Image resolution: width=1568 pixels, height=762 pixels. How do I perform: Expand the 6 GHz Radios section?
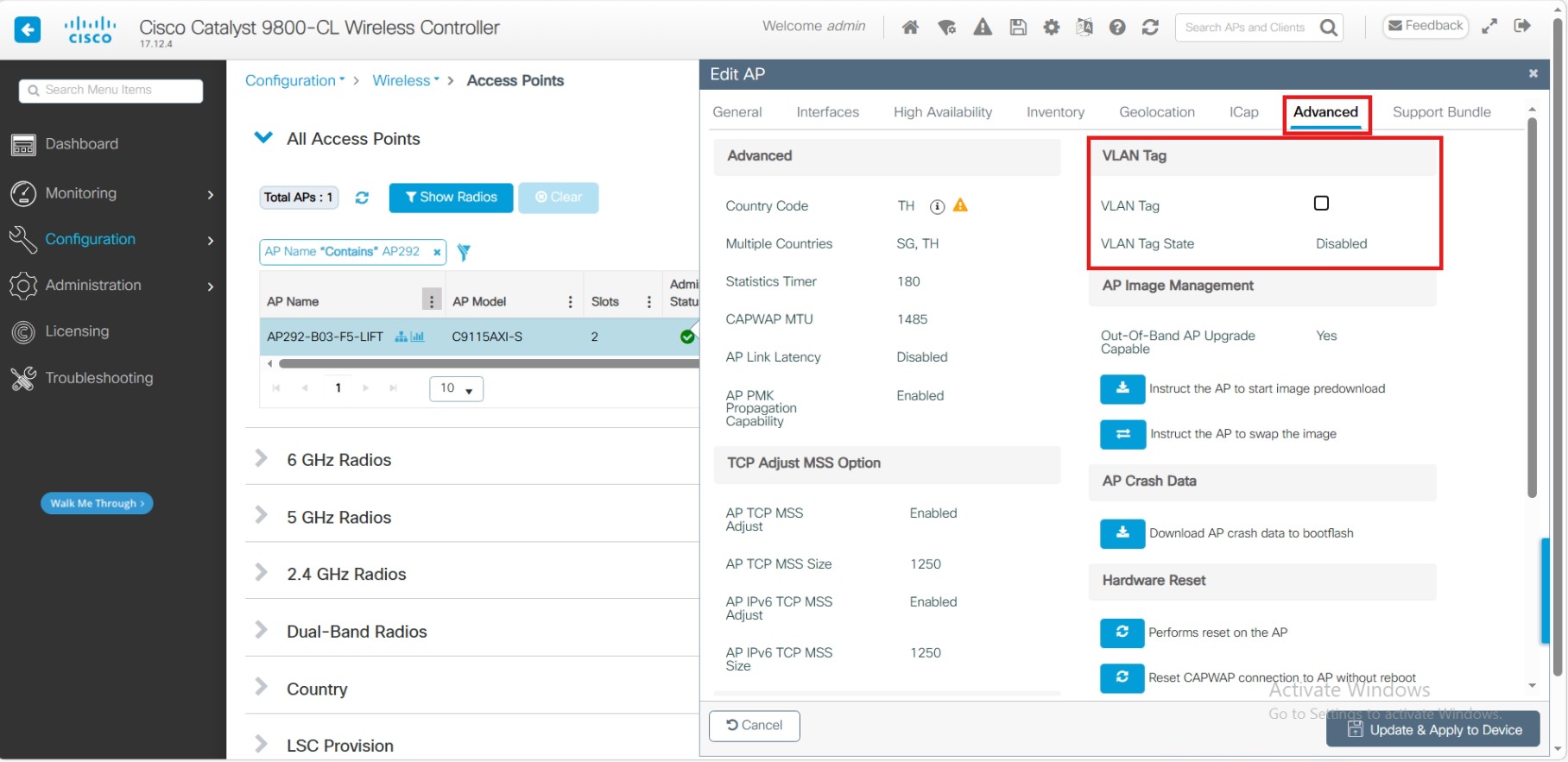coord(262,459)
